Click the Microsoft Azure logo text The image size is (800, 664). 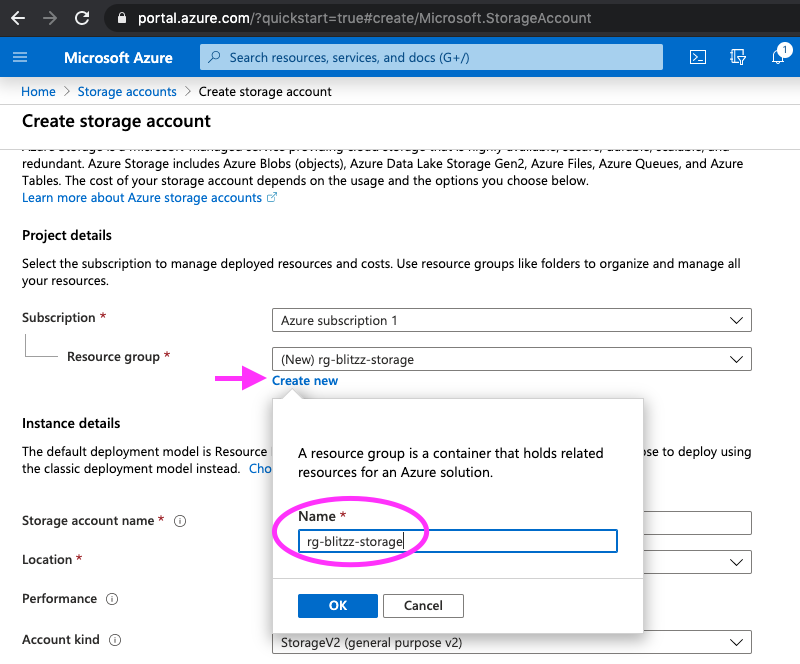[x=118, y=58]
